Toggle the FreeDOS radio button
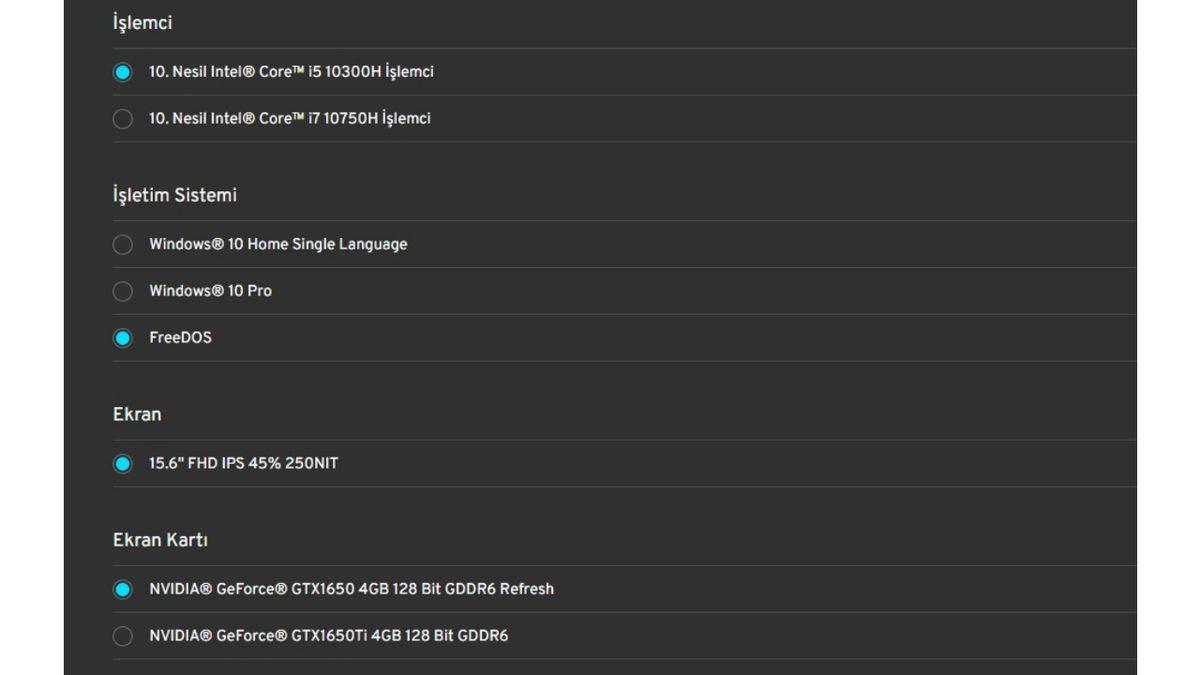Viewport: 1200px width, 675px height. click(x=122, y=338)
